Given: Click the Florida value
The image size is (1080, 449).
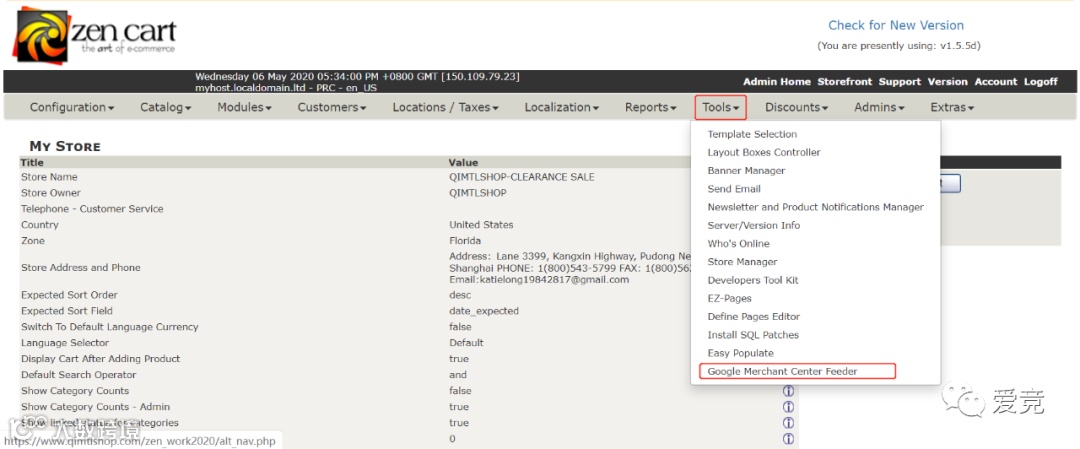Looking at the screenshot, I should tap(465, 240).
